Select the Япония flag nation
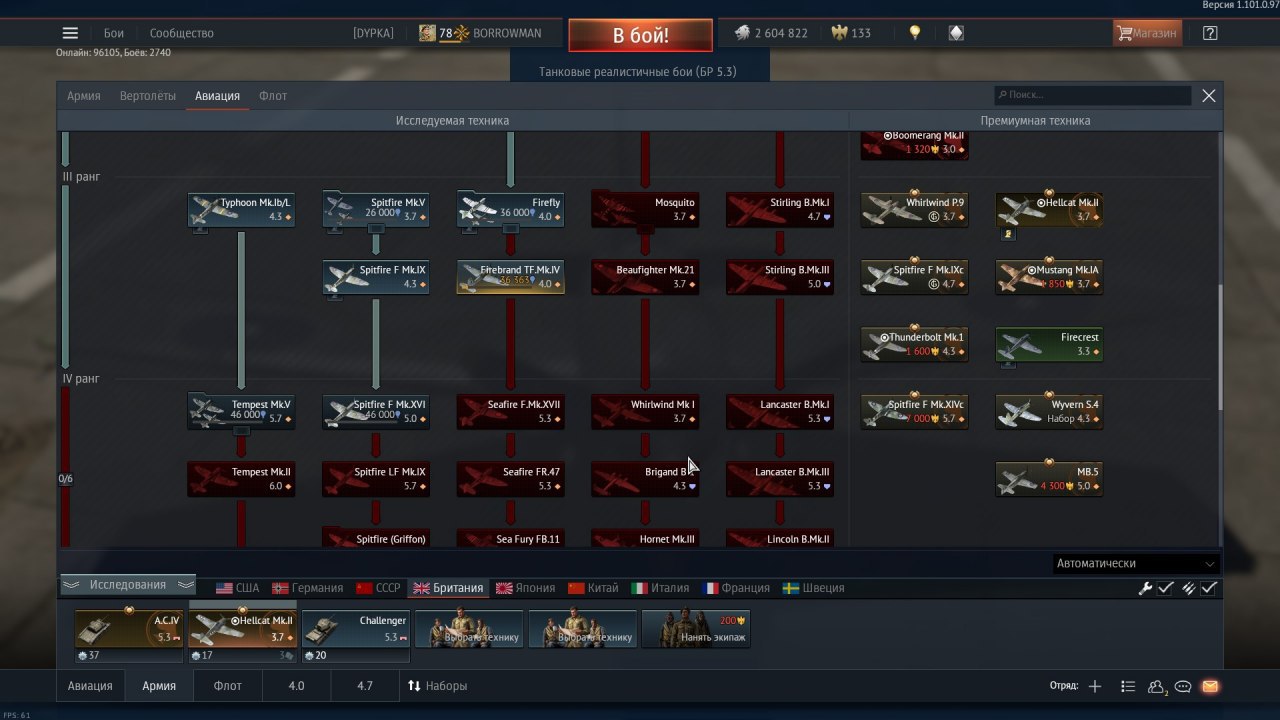This screenshot has width=1280, height=720. coord(526,588)
